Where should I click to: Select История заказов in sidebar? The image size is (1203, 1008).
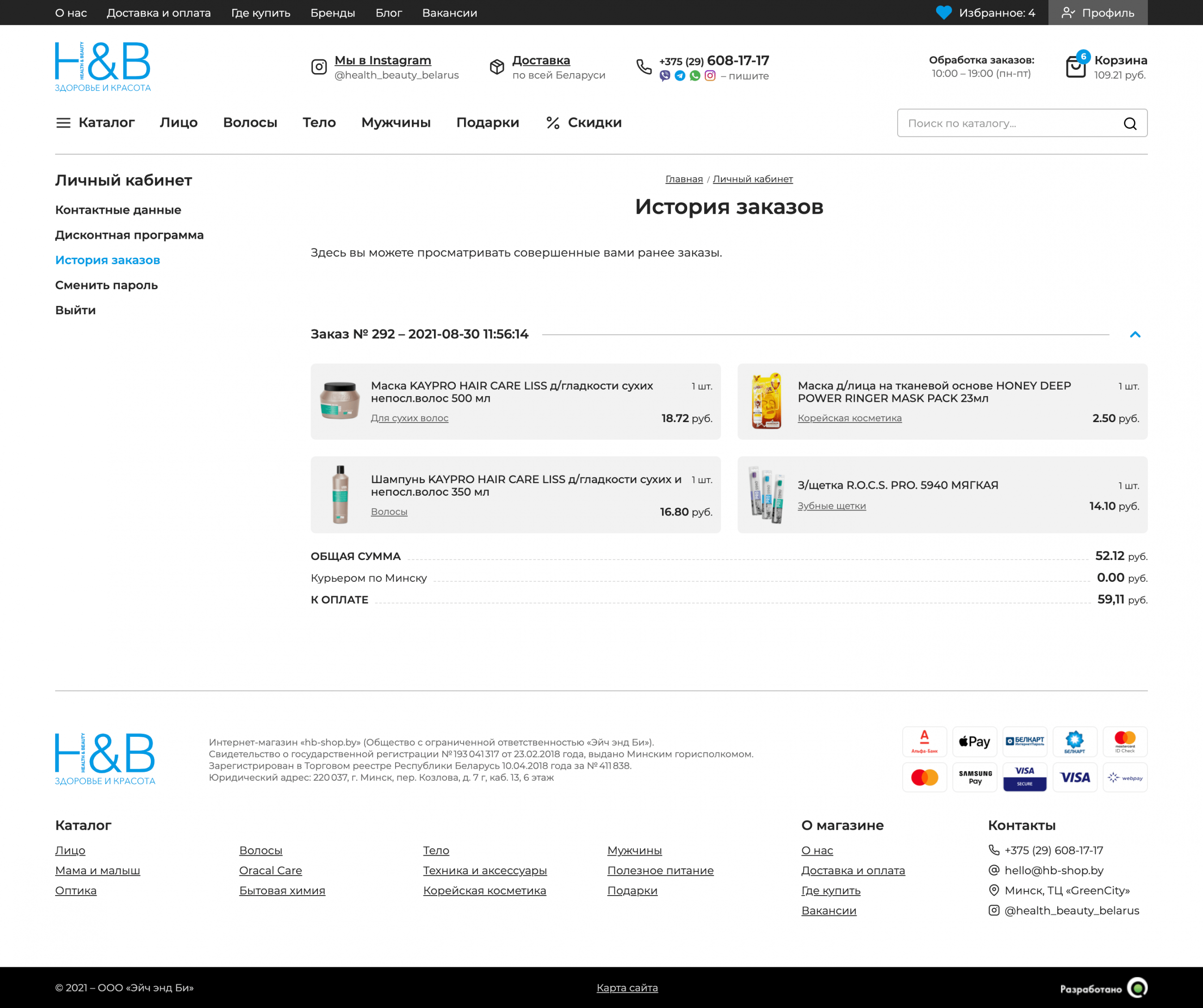108,260
